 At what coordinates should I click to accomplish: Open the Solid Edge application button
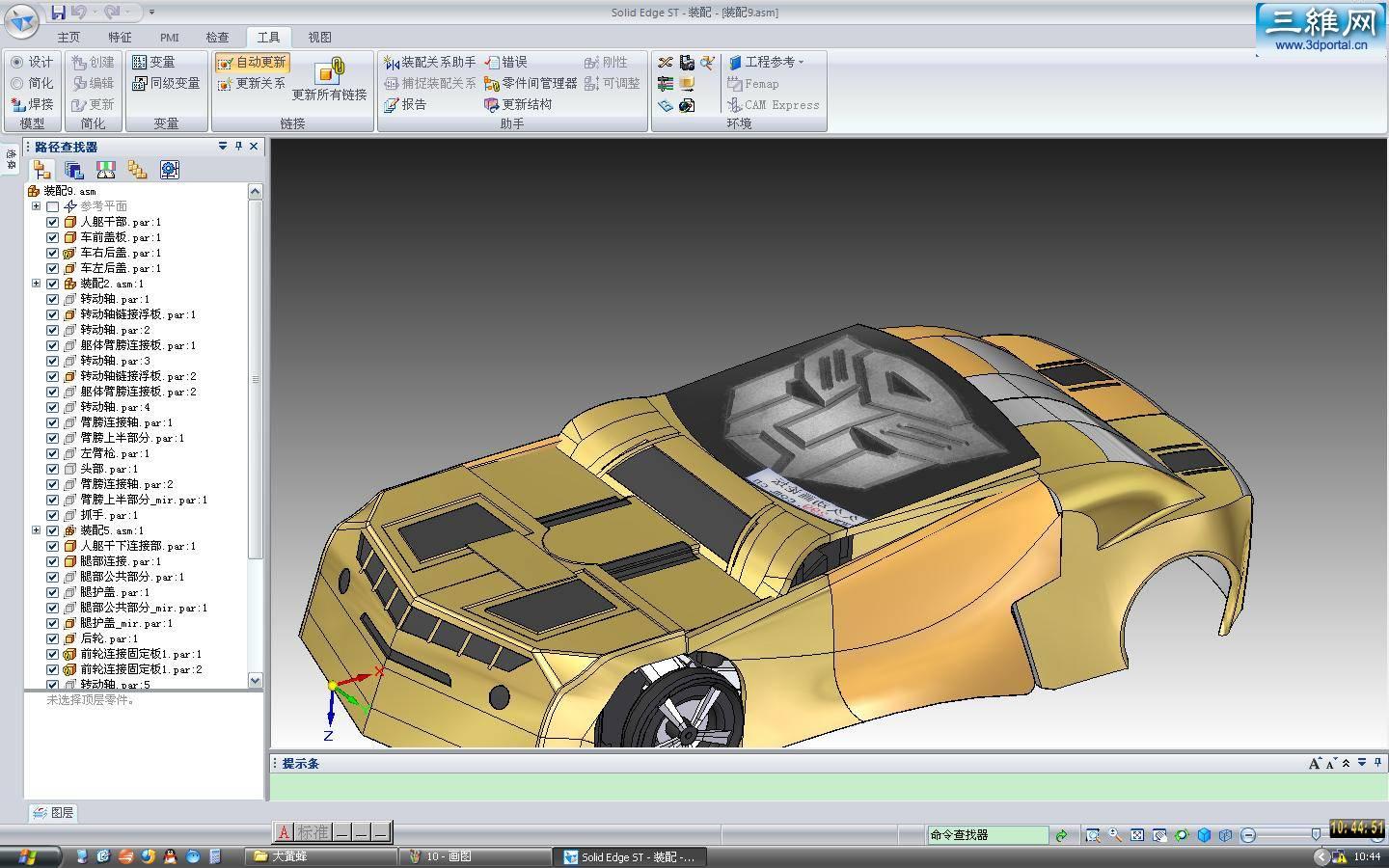click(20, 20)
